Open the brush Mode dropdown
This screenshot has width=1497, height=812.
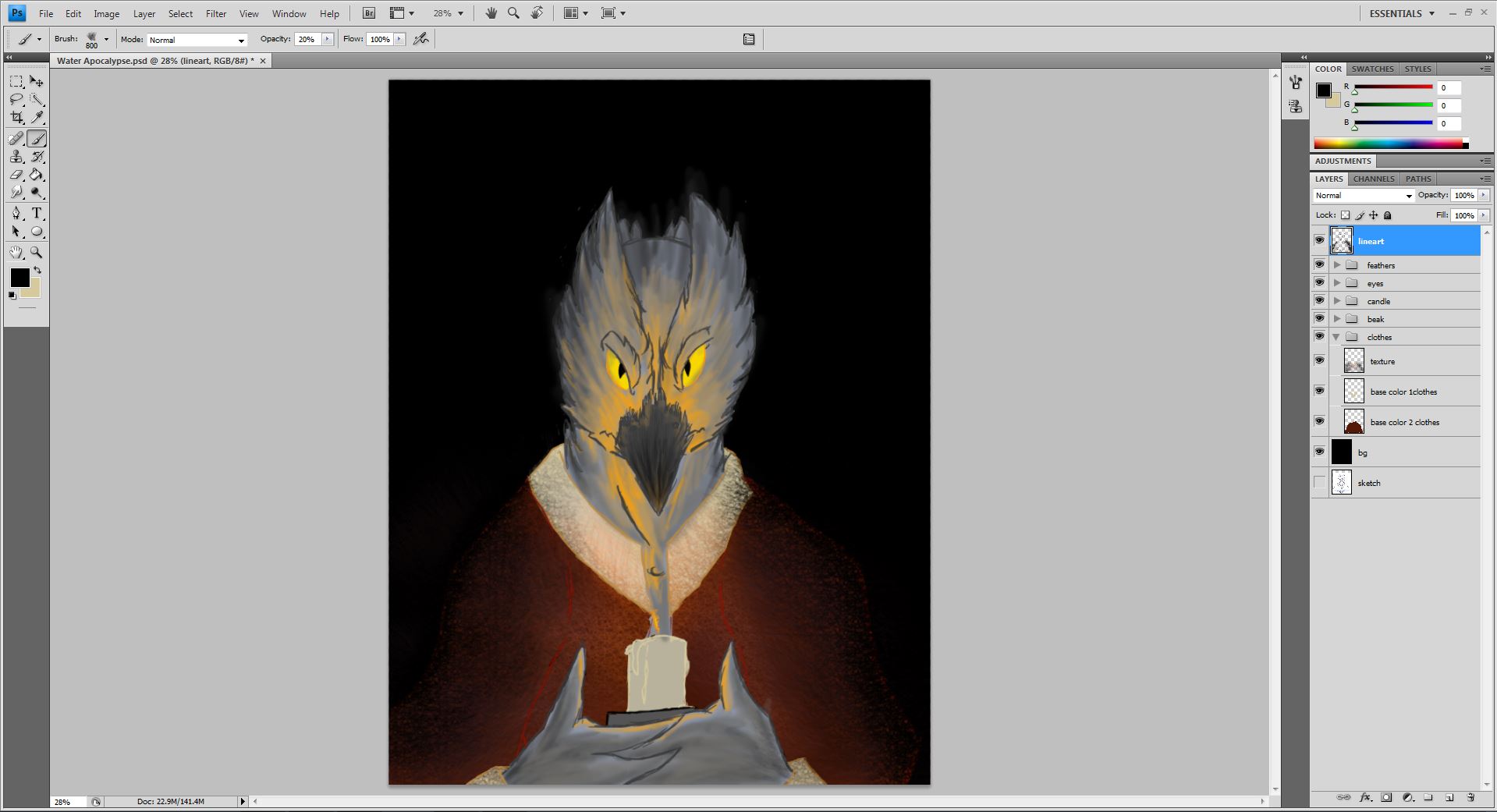(197, 40)
